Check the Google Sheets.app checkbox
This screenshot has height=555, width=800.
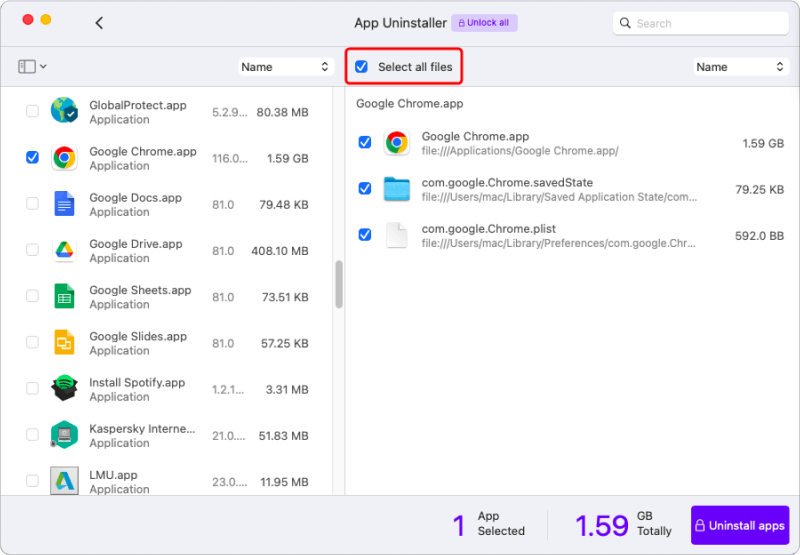[x=32, y=296]
